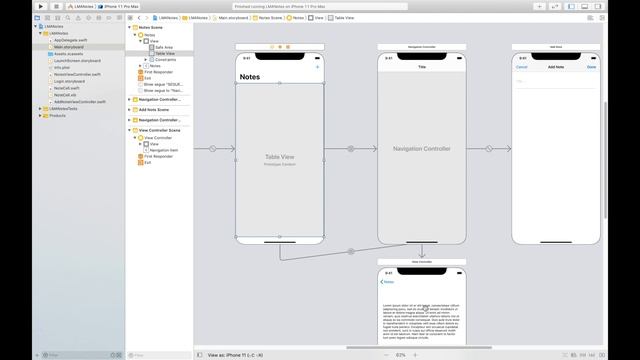Viewport: 640px width, 360px height.
Task: Click the plus button in Notes navigation bar
Action: click(318, 67)
